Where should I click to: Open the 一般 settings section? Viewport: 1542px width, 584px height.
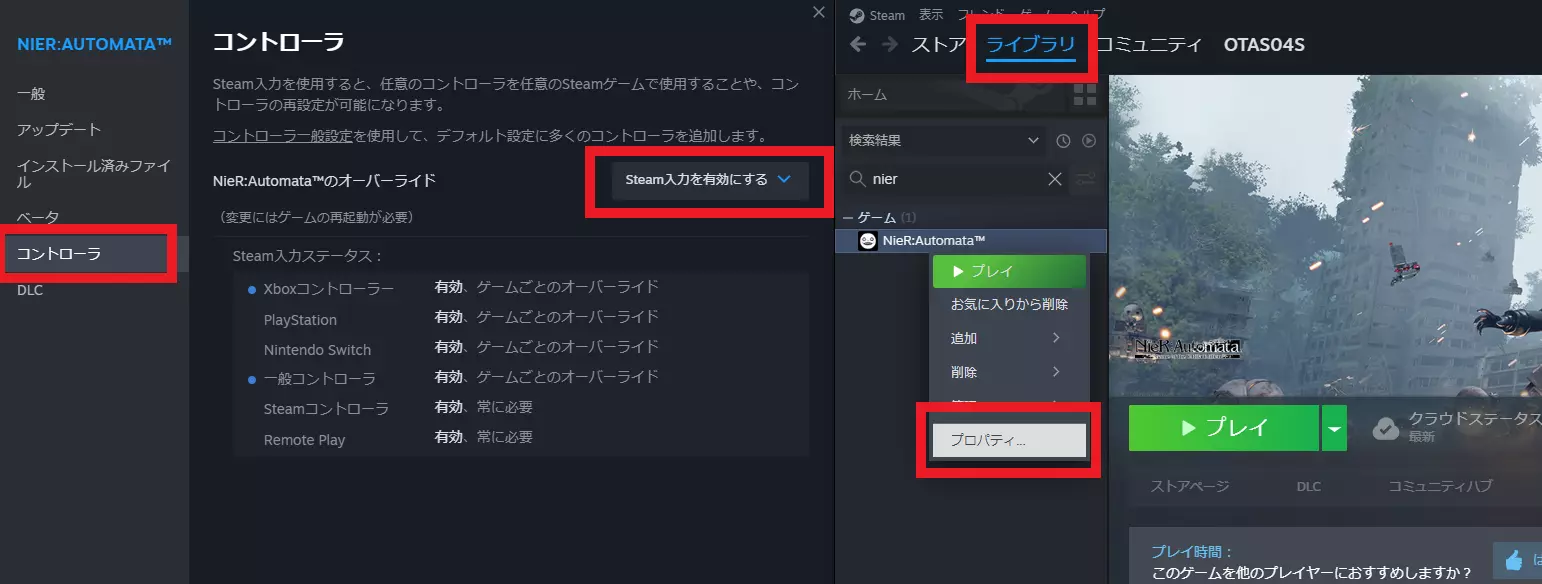(31, 94)
